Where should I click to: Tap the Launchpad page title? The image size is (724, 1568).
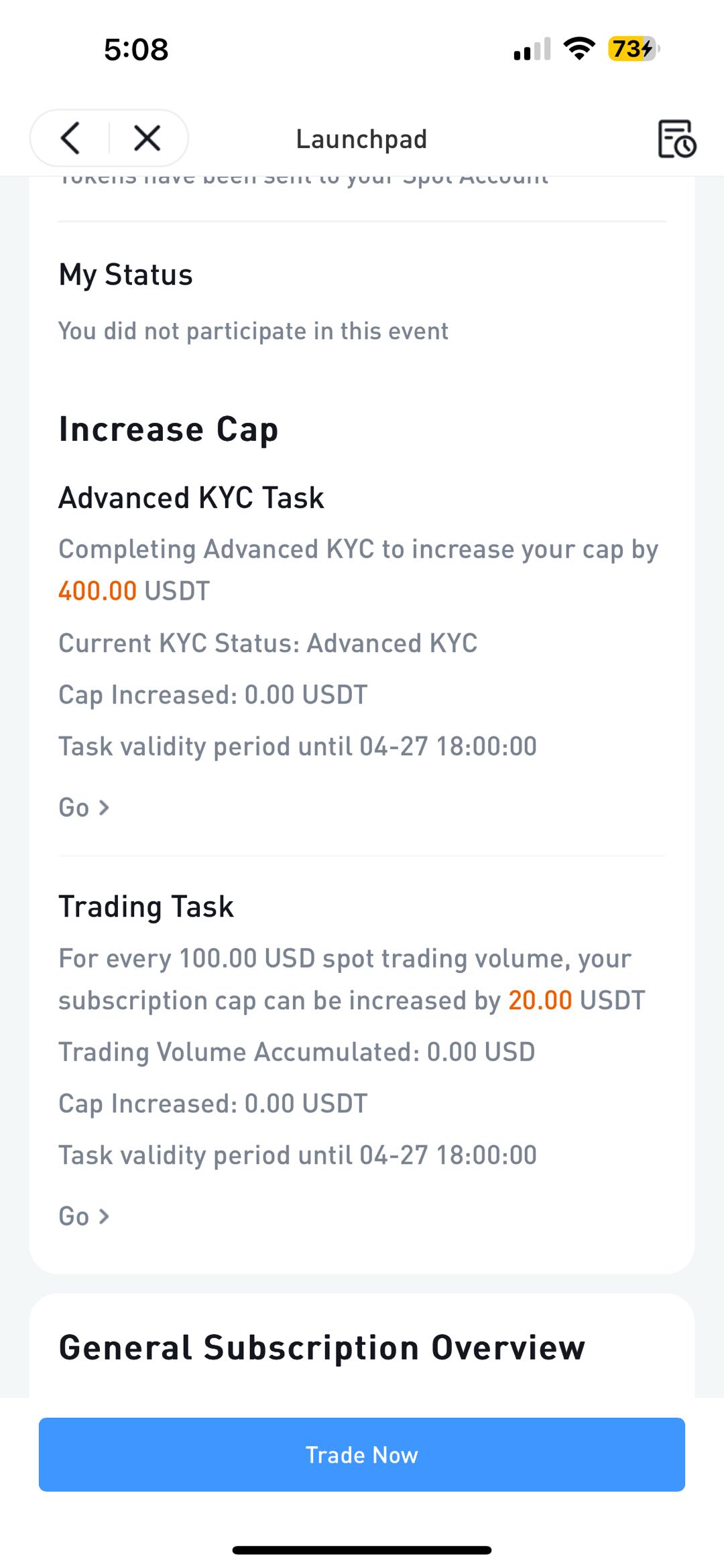point(361,139)
